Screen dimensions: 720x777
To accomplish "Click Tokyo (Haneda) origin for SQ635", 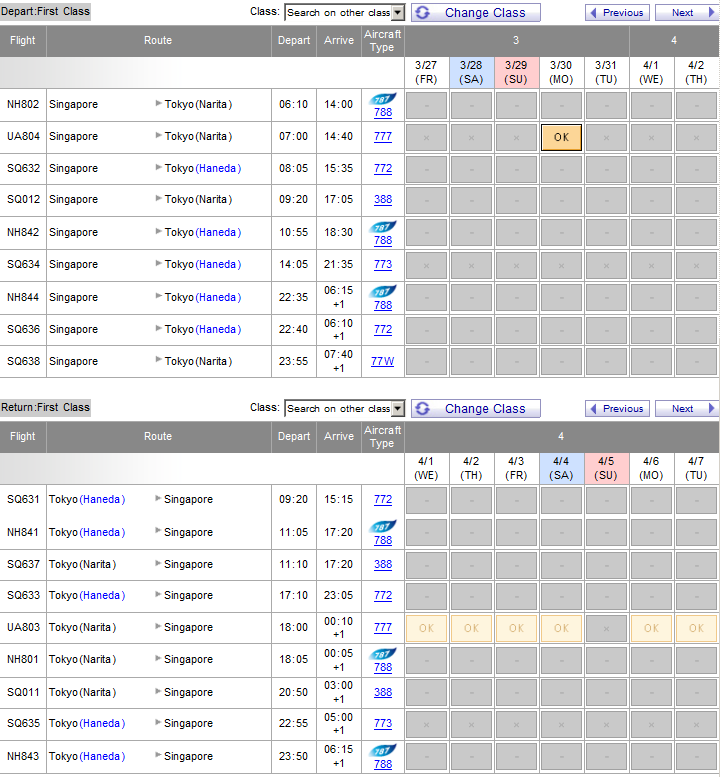I will pyautogui.click(x=87, y=723).
